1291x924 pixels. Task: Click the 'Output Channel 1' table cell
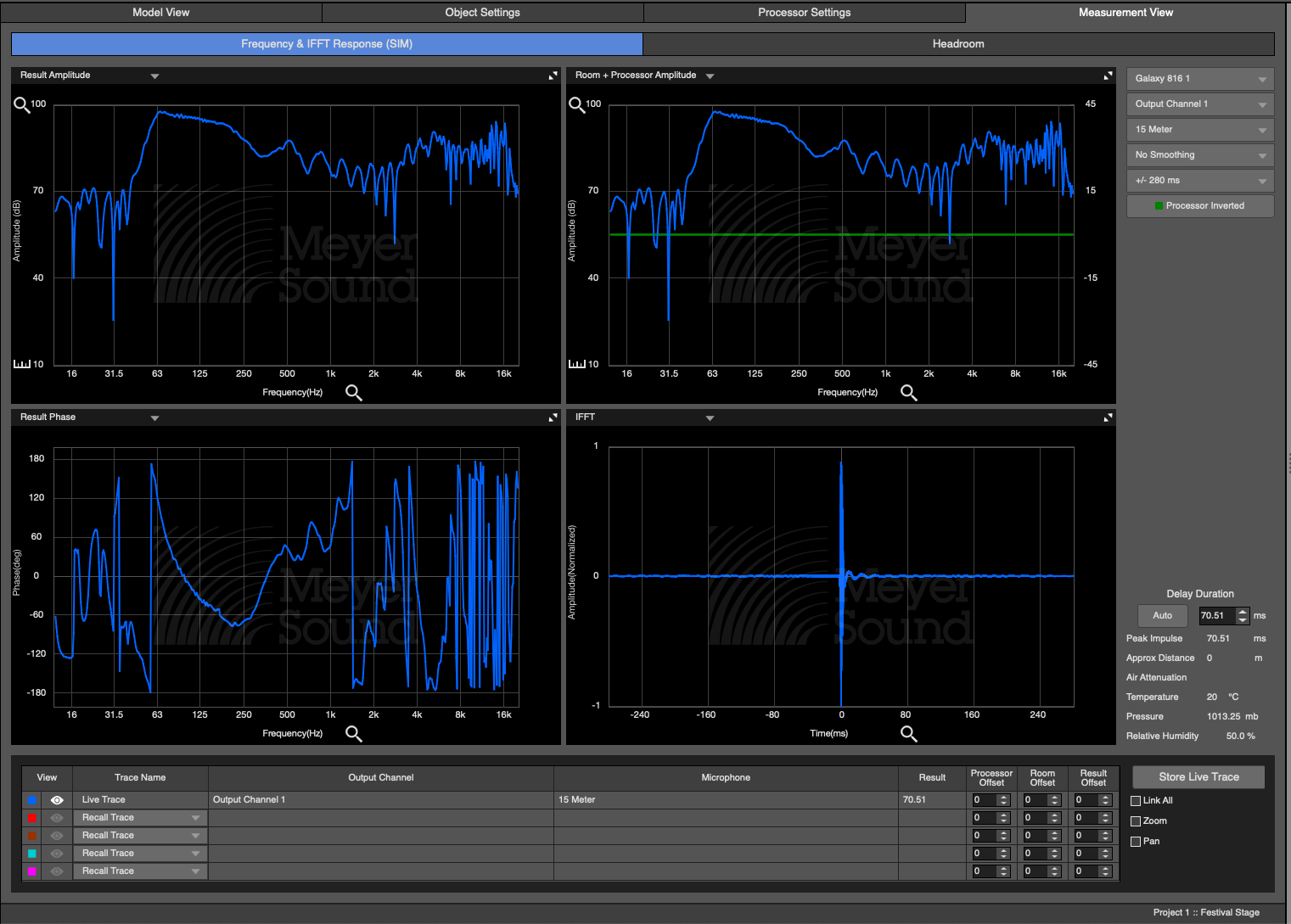(x=381, y=800)
